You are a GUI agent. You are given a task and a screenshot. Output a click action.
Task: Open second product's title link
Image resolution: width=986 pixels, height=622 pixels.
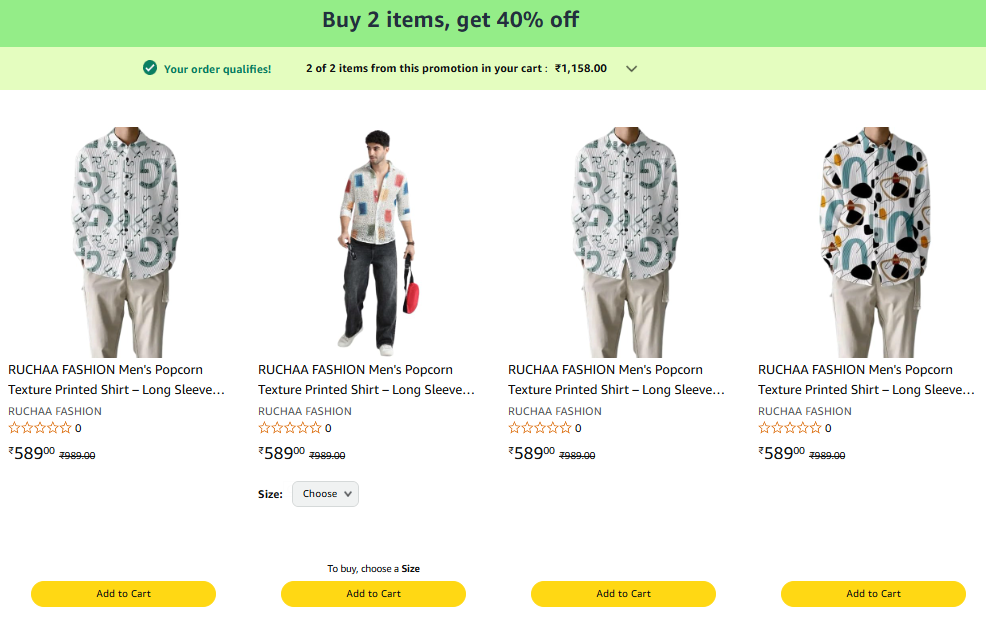tap(366, 380)
